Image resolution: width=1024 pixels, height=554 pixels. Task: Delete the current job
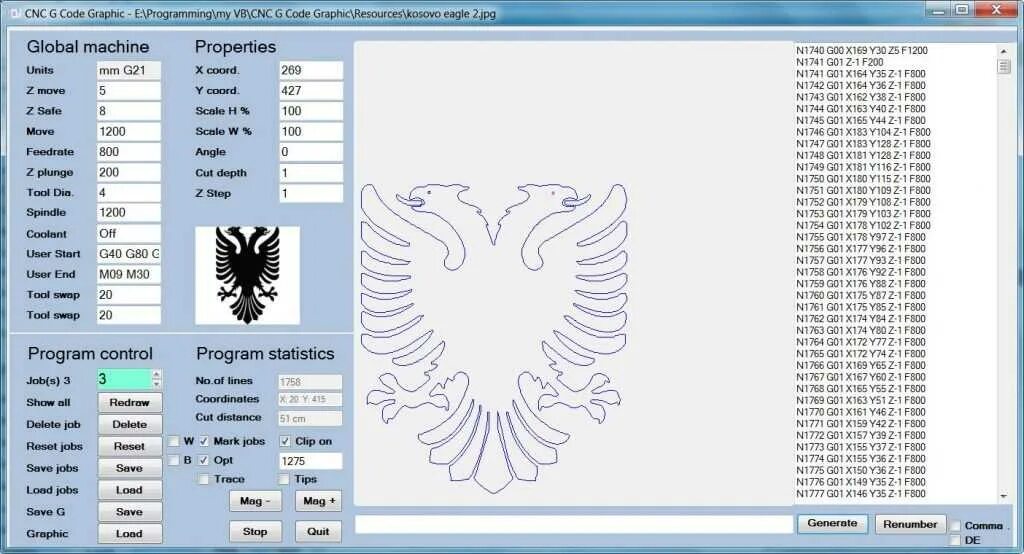[x=129, y=425]
